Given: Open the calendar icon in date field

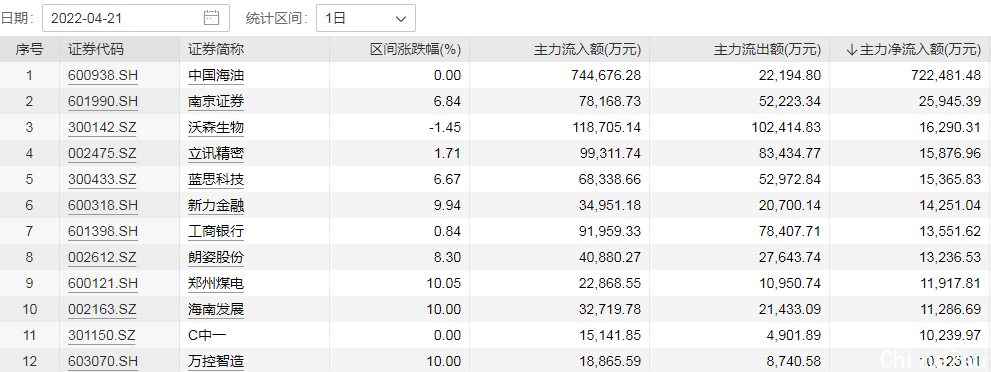Looking at the screenshot, I should coord(211,18).
